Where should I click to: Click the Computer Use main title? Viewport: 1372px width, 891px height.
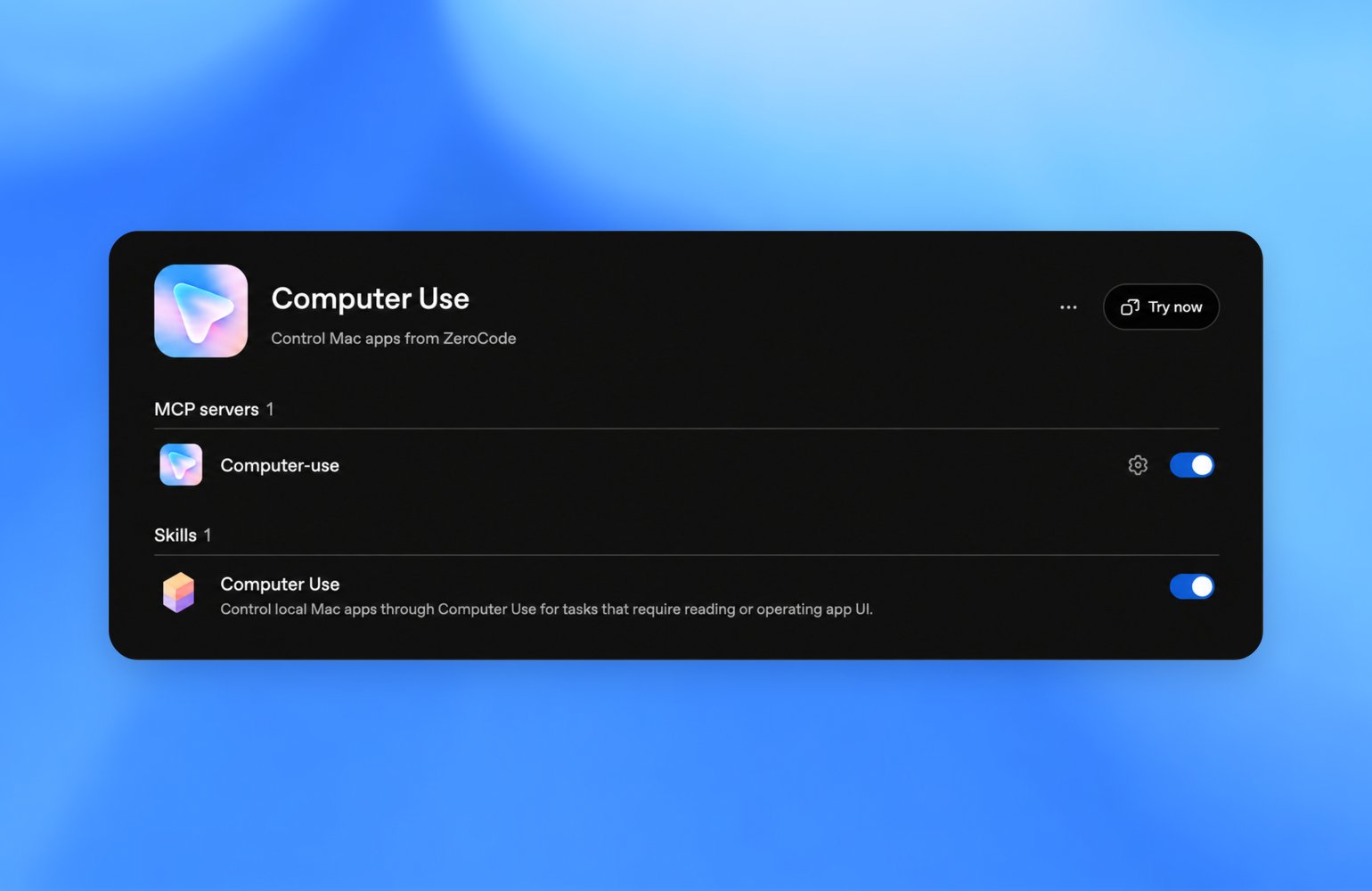pyautogui.click(x=370, y=298)
